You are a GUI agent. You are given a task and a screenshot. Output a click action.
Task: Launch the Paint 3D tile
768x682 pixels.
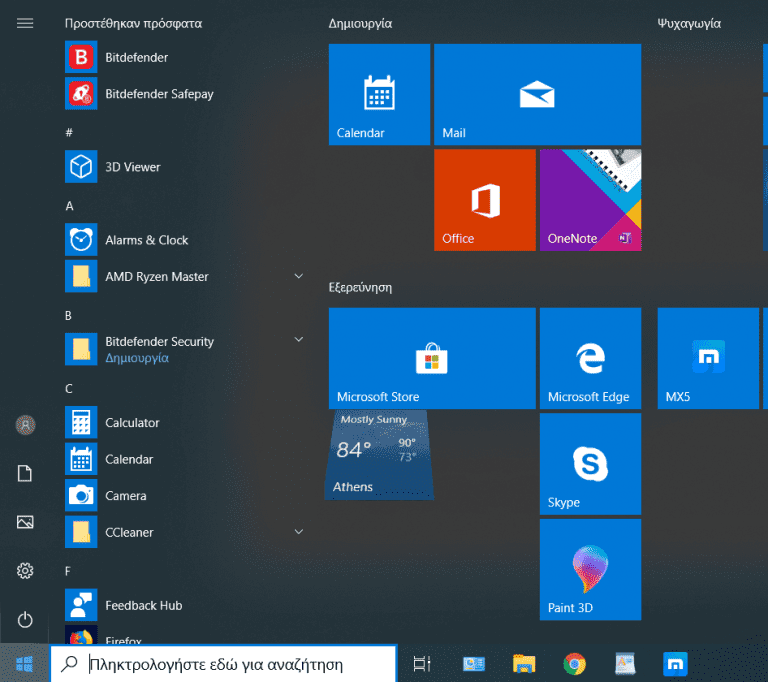[x=590, y=569]
